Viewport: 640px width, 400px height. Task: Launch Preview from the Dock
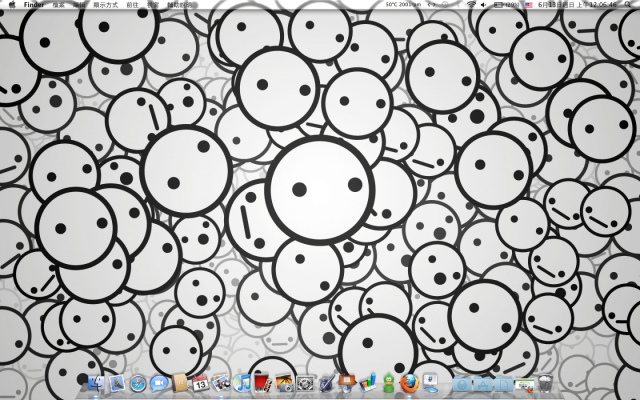click(x=221, y=384)
